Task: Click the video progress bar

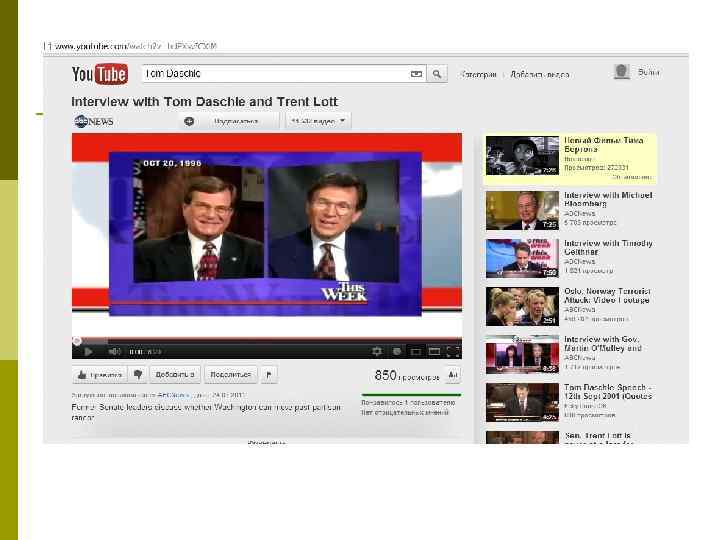Action: [x=267, y=340]
